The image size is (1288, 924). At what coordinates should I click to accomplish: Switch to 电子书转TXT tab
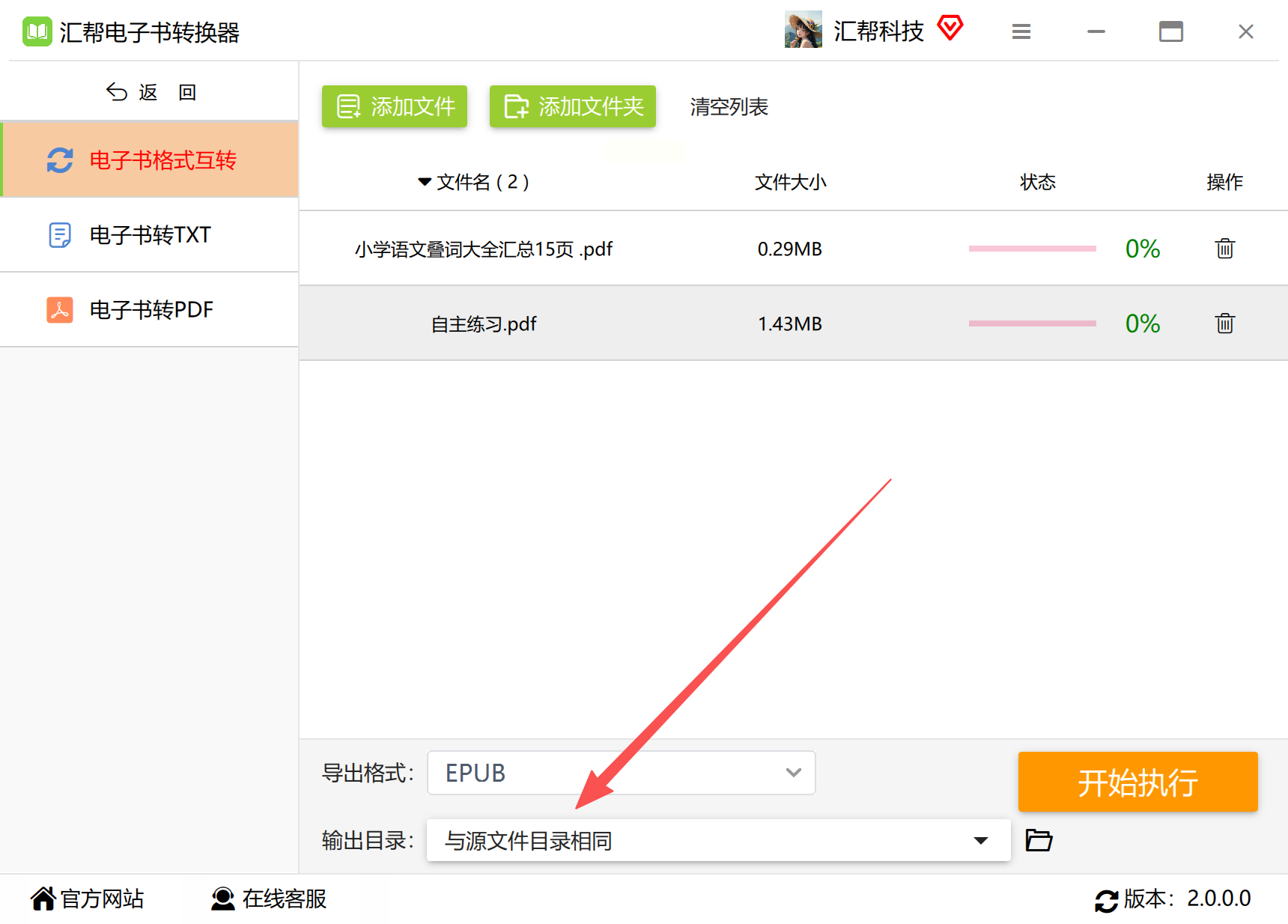point(150,235)
